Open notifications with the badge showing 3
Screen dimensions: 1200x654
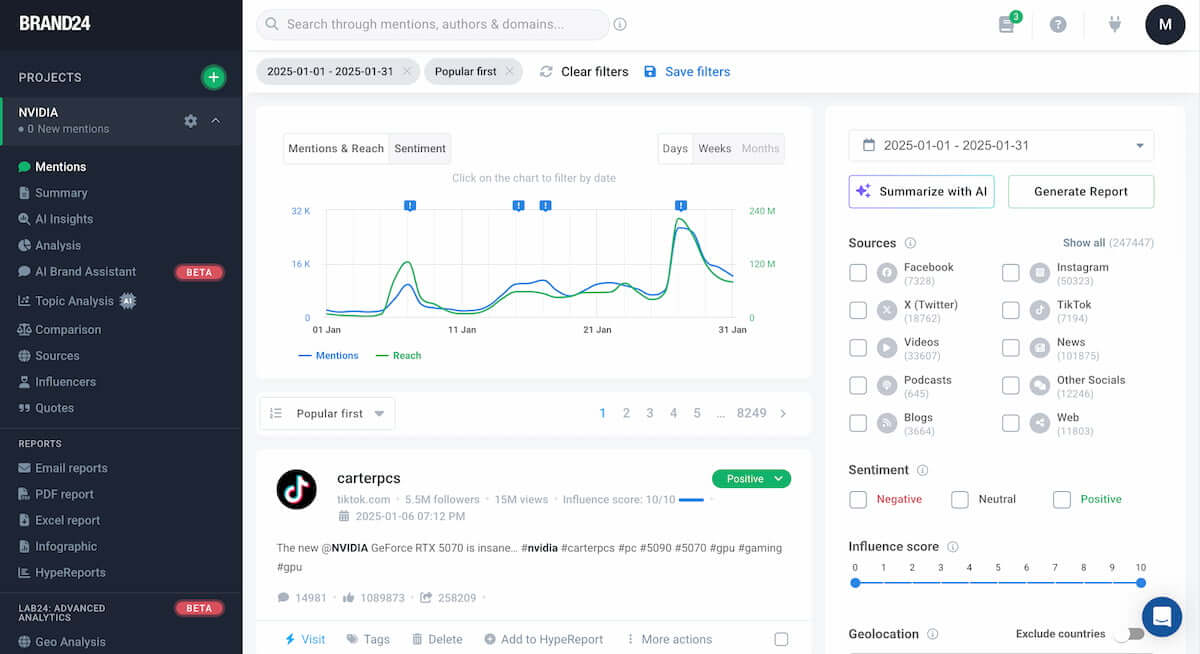click(1005, 24)
